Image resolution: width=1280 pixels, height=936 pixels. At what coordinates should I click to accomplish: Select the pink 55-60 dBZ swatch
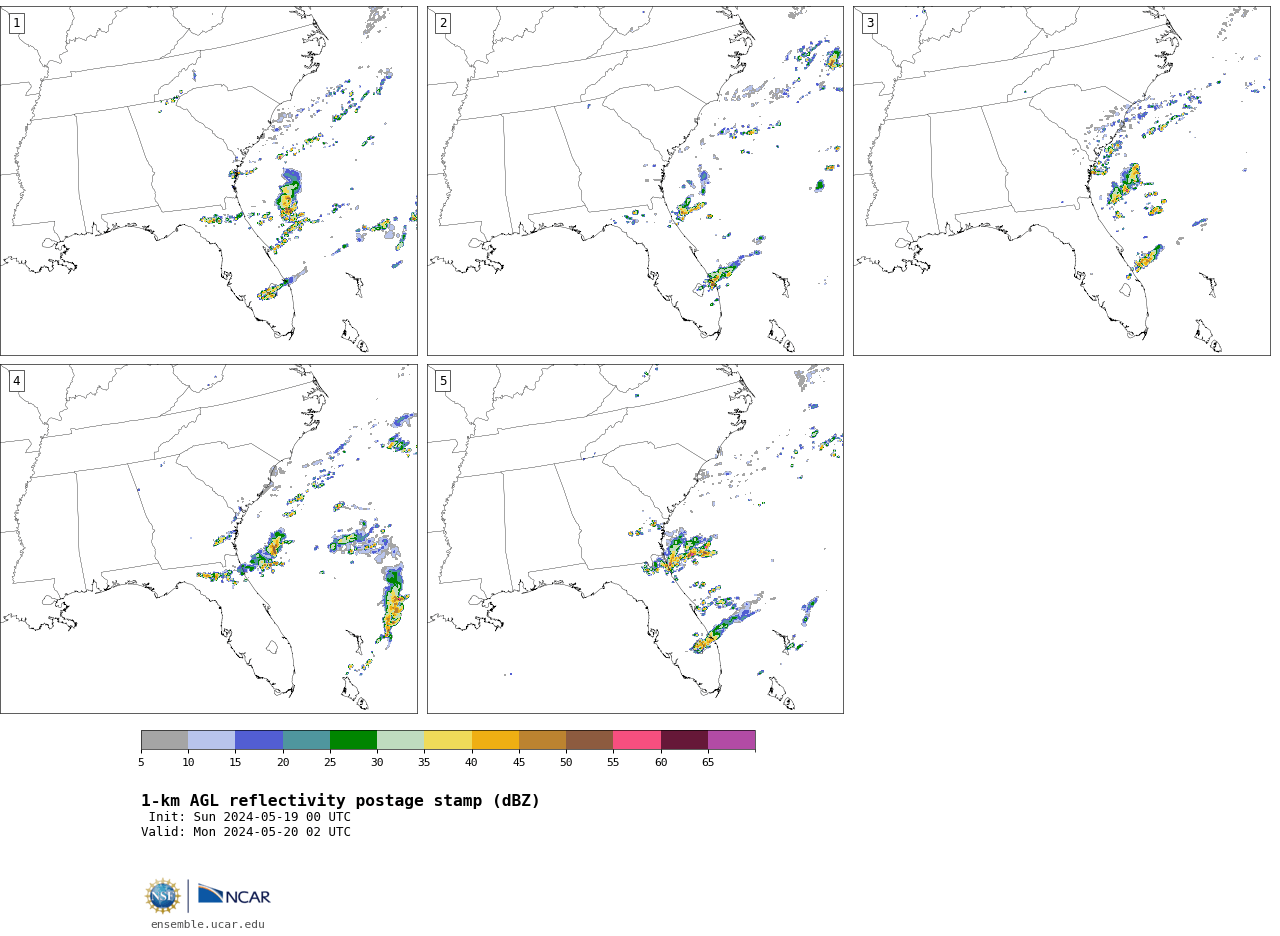pyautogui.click(x=637, y=740)
